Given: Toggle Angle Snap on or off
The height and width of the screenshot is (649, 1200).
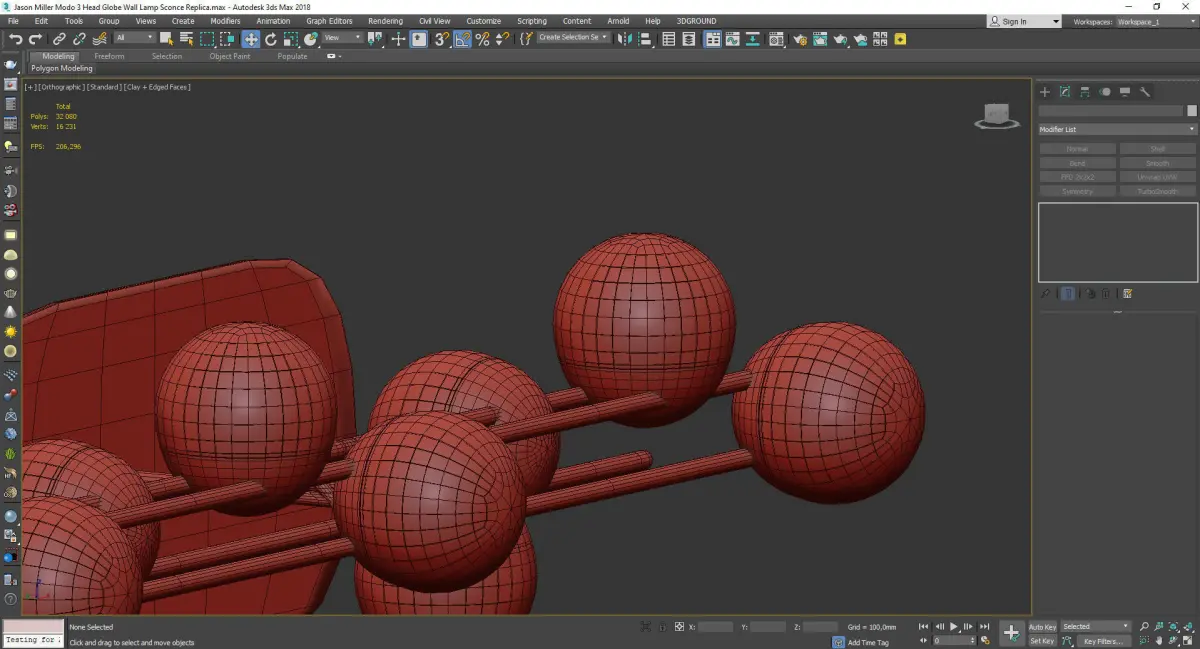Looking at the screenshot, I should pyautogui.click(x=462, y=39).
